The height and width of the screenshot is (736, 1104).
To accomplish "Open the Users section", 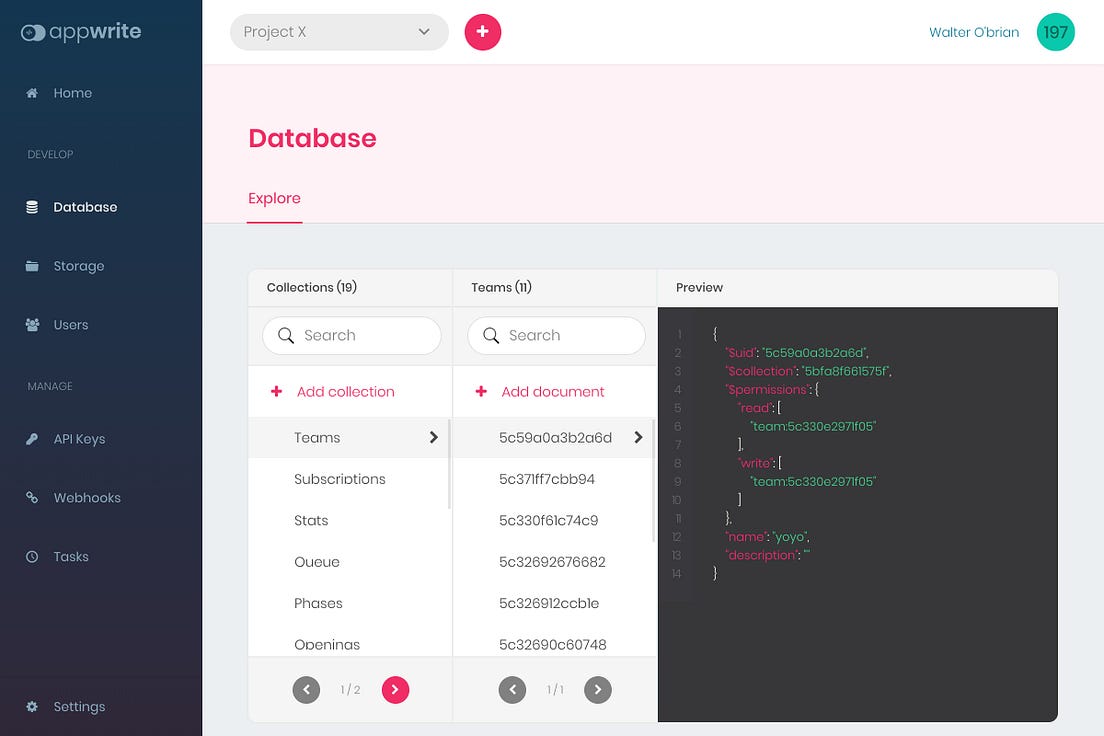I will tap(70, 324).
